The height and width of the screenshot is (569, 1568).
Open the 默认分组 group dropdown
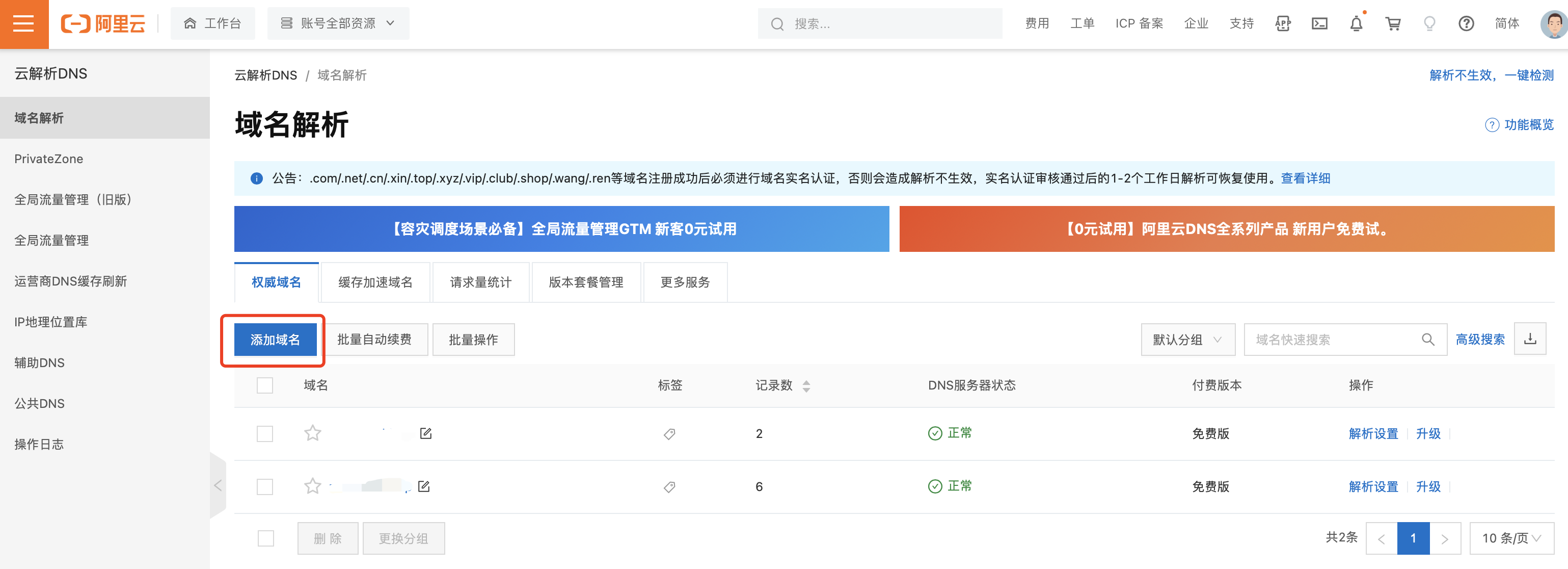pos(1187,340)
